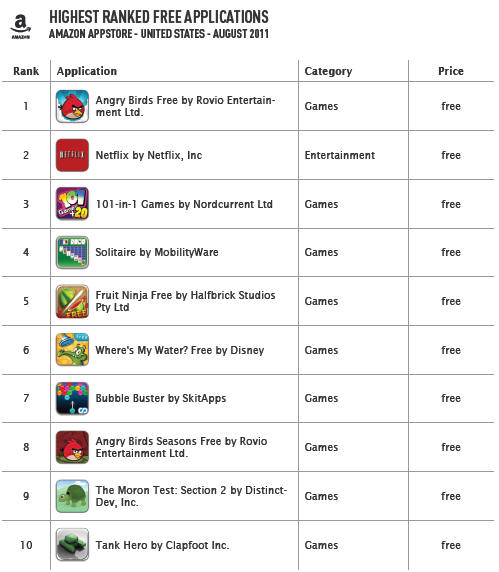Click the Category column header

click(328, 71)
